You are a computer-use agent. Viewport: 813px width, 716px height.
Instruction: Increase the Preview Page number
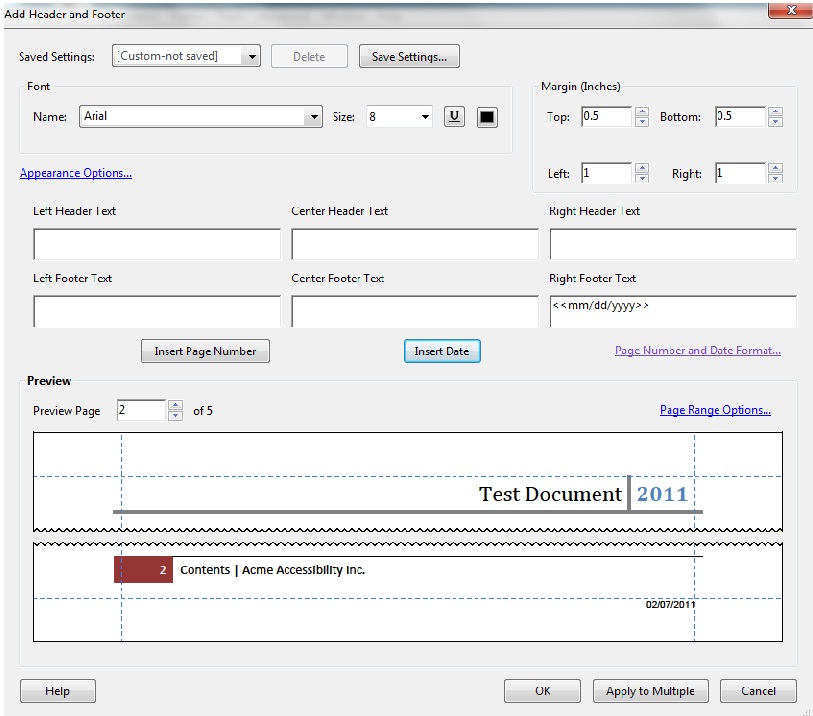tap(176, 405)
